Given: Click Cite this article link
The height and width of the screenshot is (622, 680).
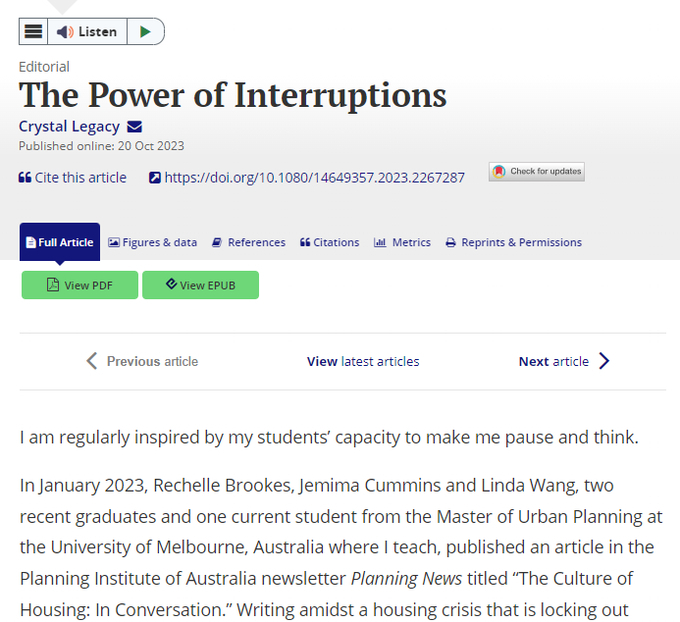Looking at the screenshot, I should (x=73, y=177).
